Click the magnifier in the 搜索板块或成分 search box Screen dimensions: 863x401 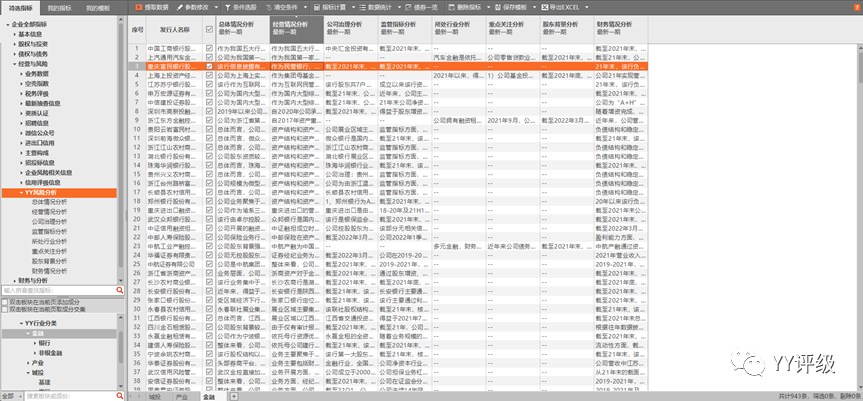pyautogui.click(x=120, y=396)
